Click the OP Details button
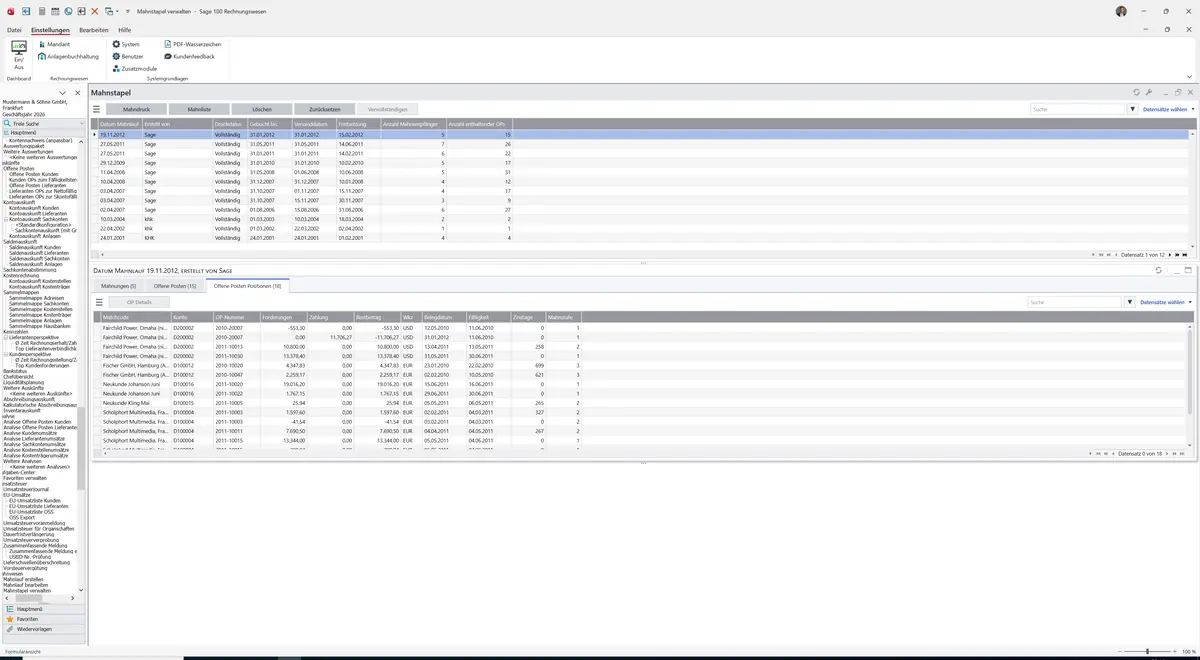 (x=139, y=301)
